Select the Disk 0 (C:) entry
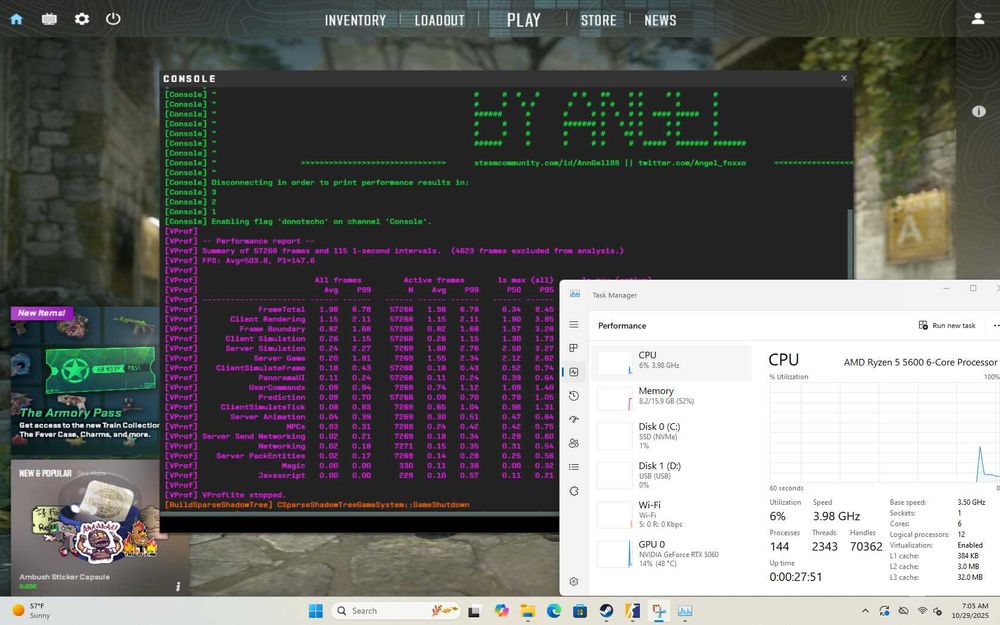Image resolution: width=1000 pixels, height=625 pixels. pos(672,435)
